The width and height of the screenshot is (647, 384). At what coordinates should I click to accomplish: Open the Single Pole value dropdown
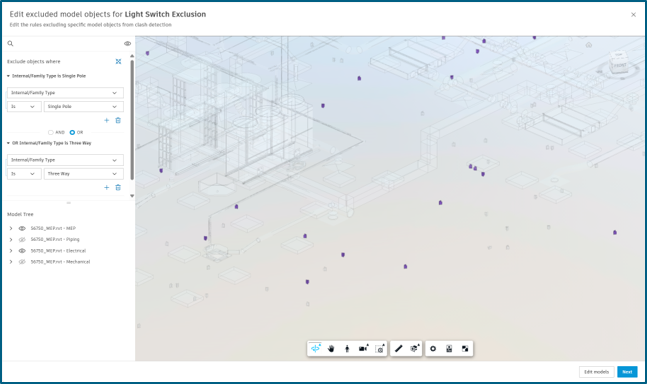(84, 106)
